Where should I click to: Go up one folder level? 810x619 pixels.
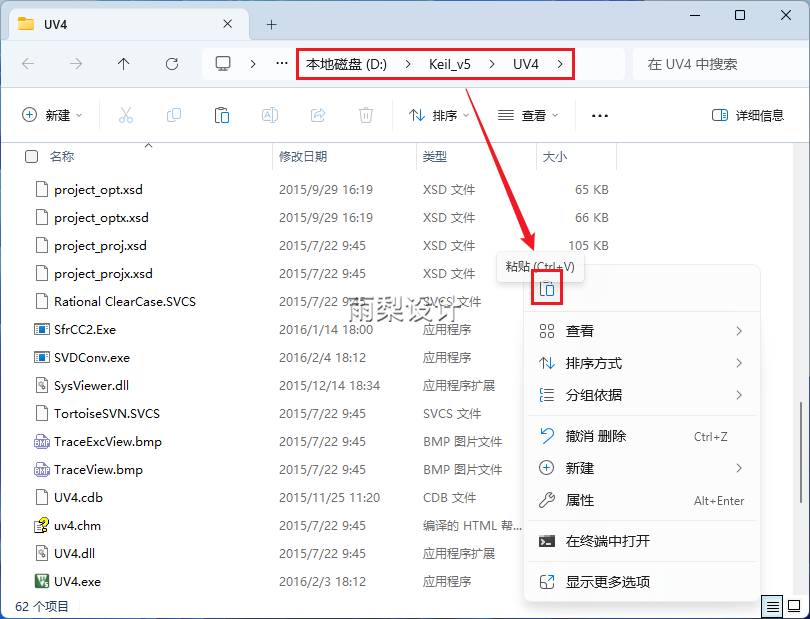click(x=123, y=64)
